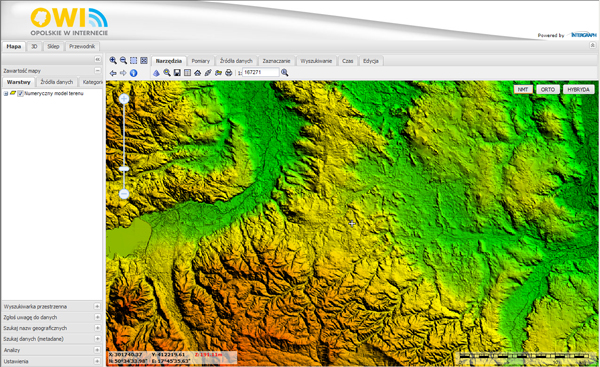This screenshot has height=367, width=600.
Task: Click the zoom in magnifier icon
Action: tap(113, 60)
